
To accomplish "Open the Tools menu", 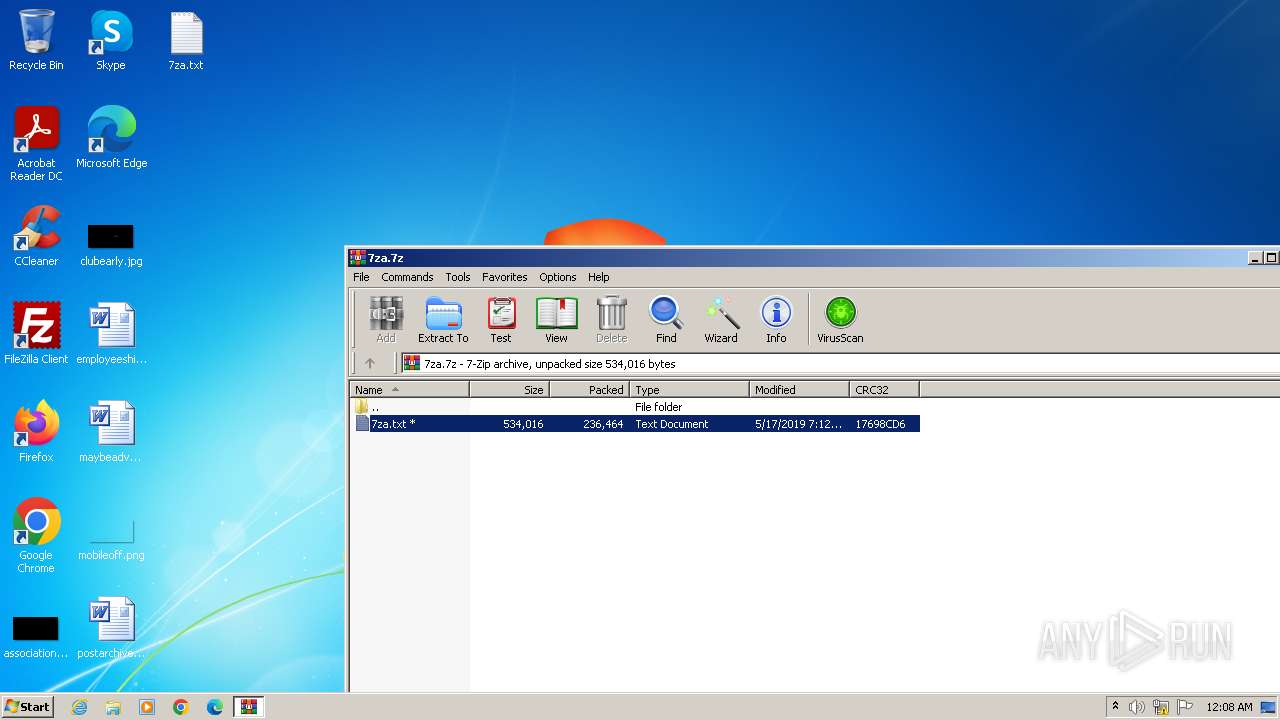I will (x=458, y=277).
